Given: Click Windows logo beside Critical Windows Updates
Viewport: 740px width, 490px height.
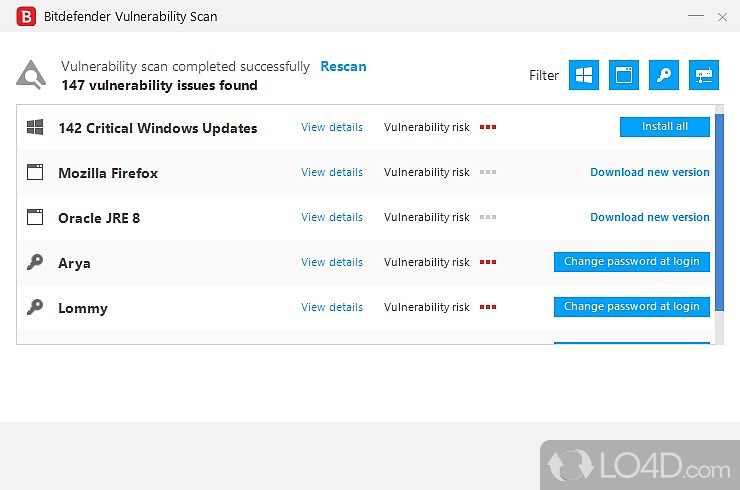Looking at the screenshot, I should click(35, 127).
